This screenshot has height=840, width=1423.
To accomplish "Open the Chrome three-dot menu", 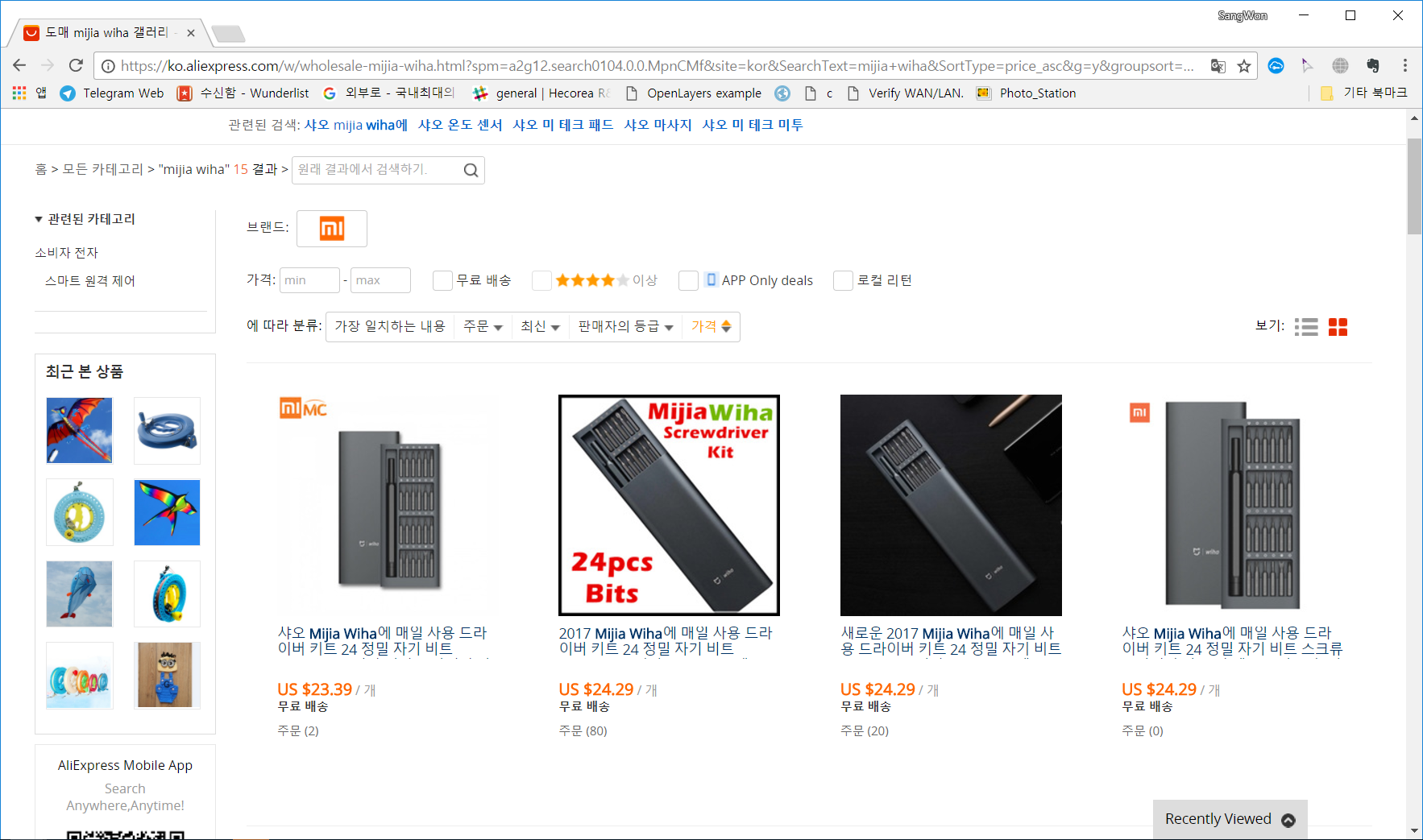I will (1404, 65).
